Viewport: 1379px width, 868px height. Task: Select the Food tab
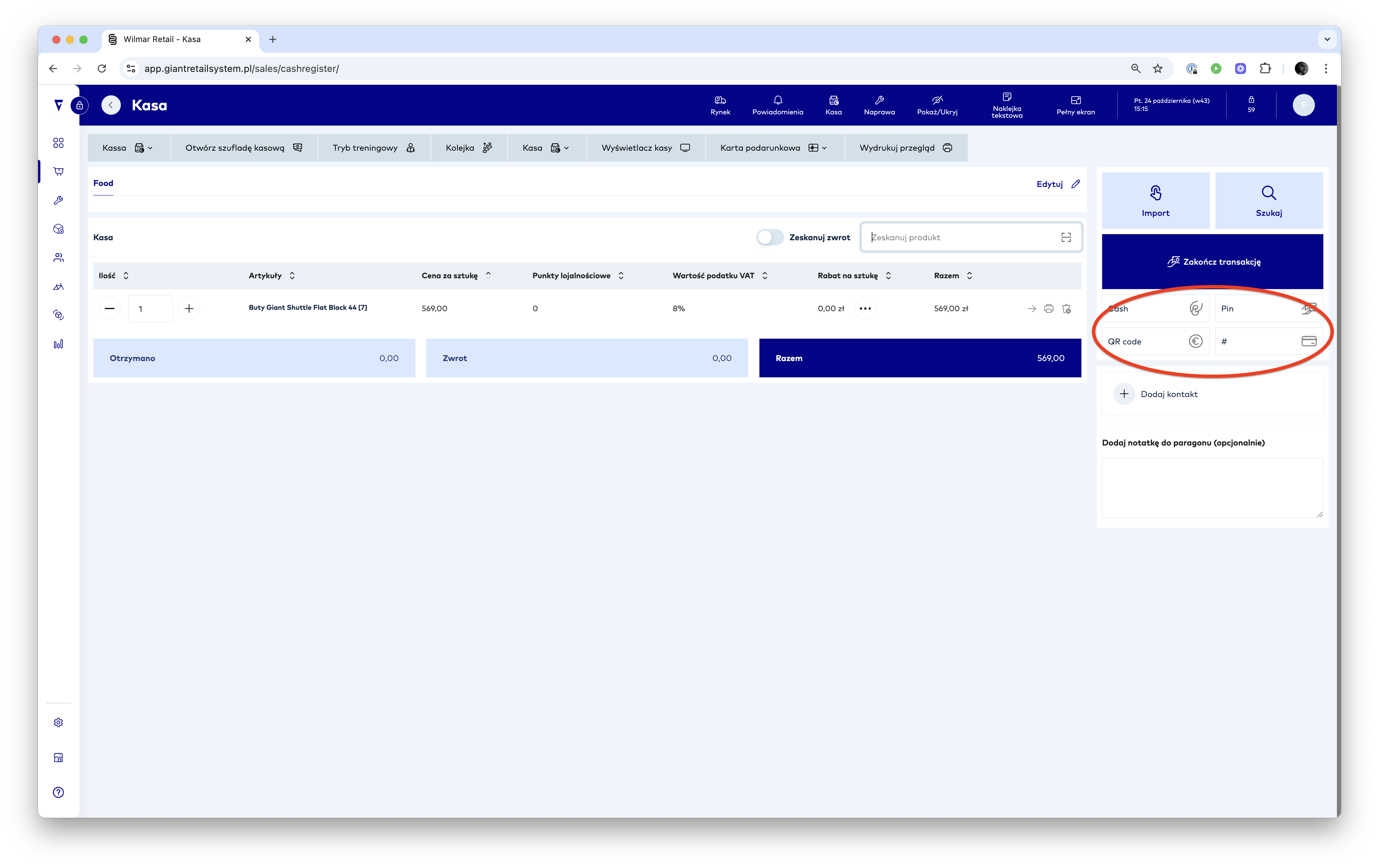tap(103, 183)
